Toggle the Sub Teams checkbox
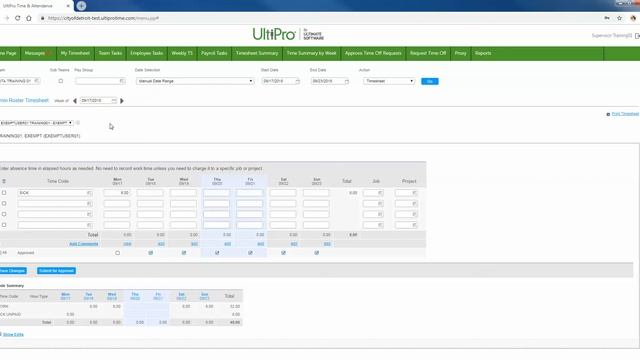 pyautogui.click(x=61, y=81)
